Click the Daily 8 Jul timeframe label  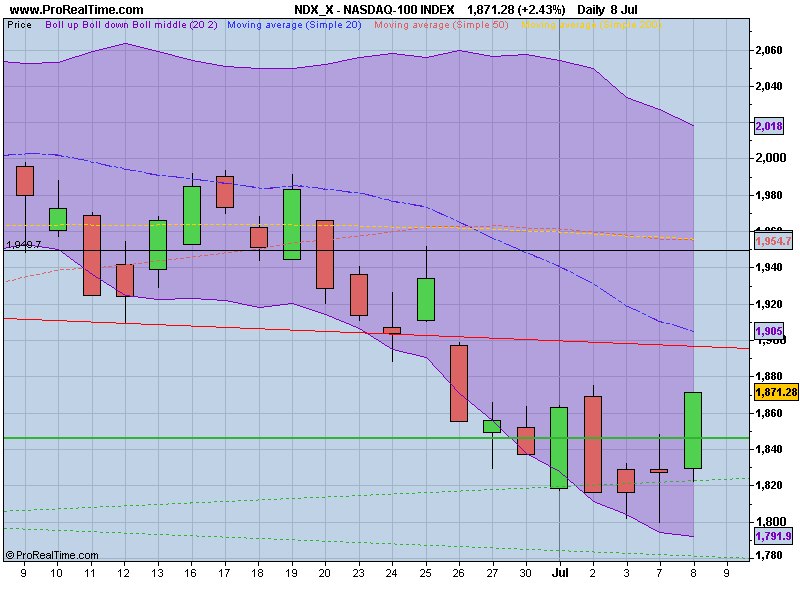point(607,10)
